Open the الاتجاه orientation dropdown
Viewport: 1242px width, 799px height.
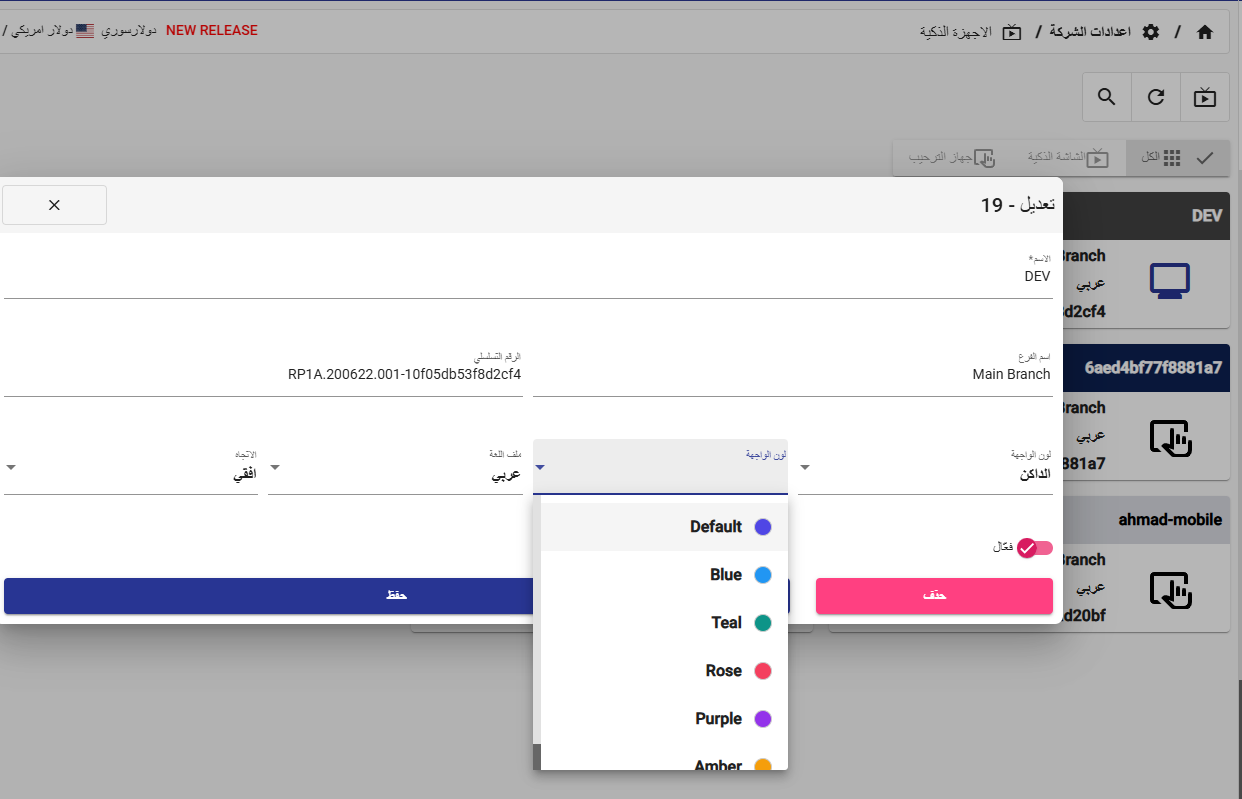click(x=130, y=468)
